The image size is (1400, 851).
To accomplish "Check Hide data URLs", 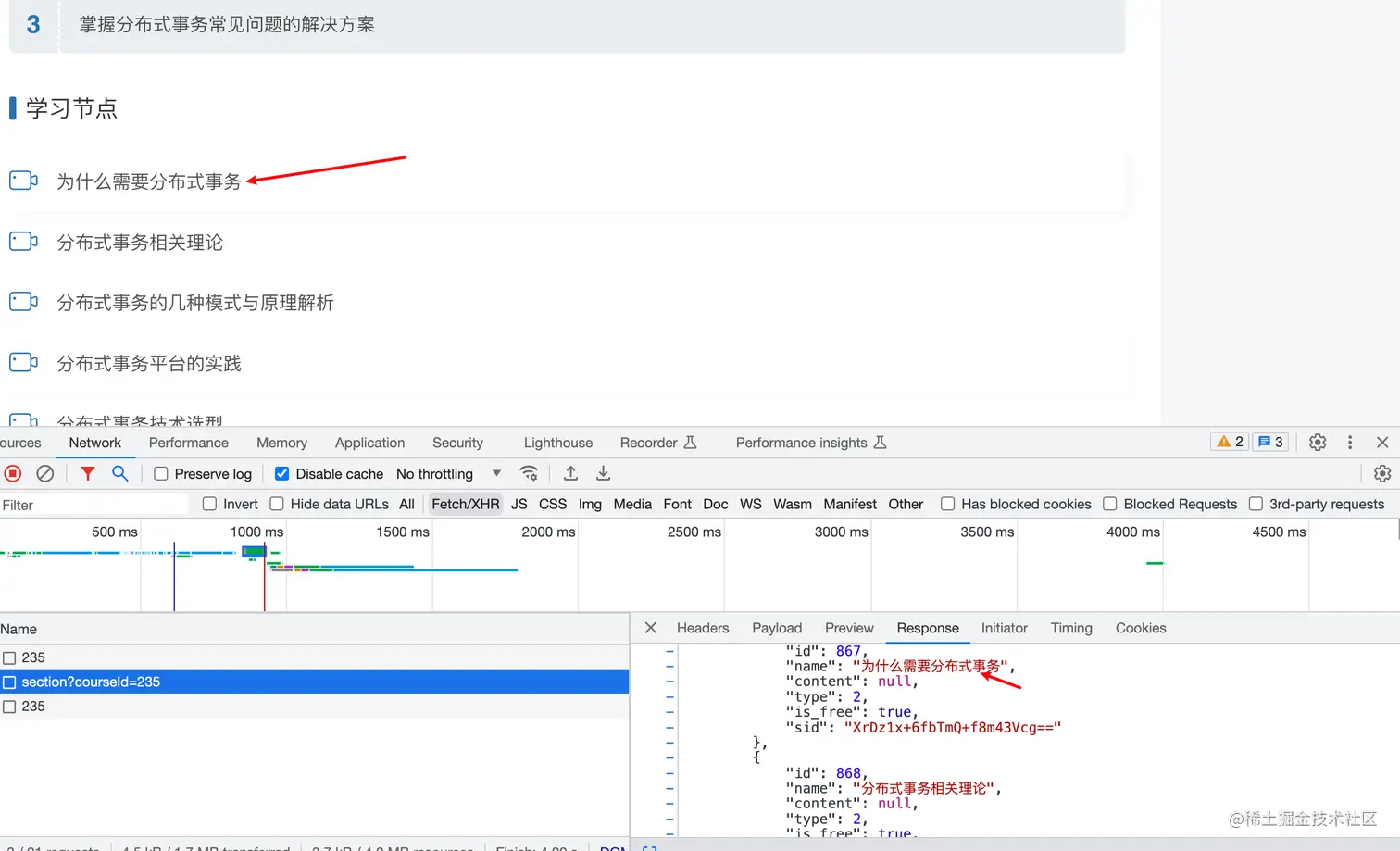I will pos(277,504).
